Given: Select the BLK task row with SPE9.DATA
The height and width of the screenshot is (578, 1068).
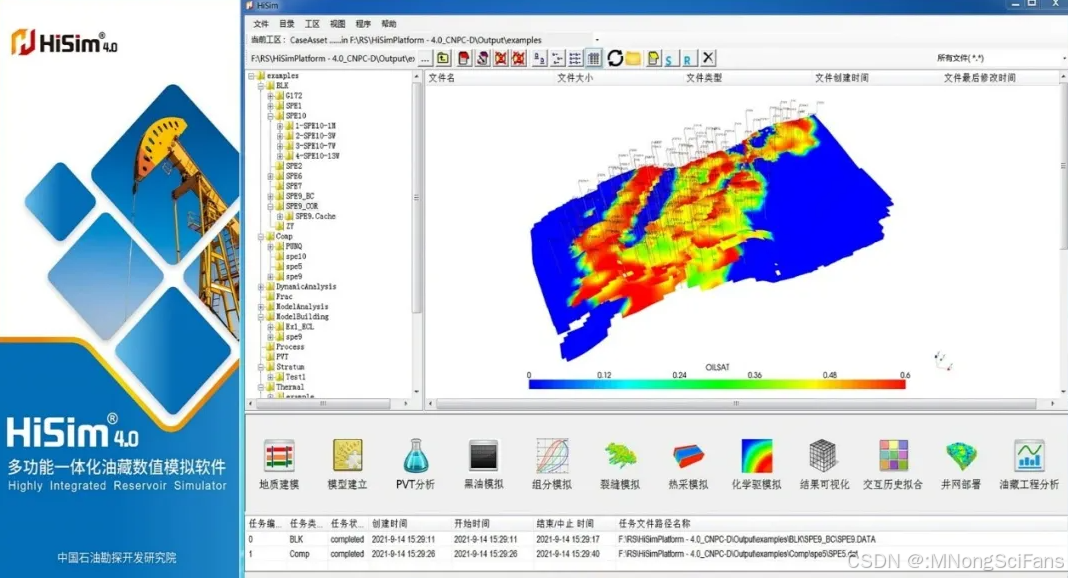Looking at the screenshot, I should pos(656,539).
